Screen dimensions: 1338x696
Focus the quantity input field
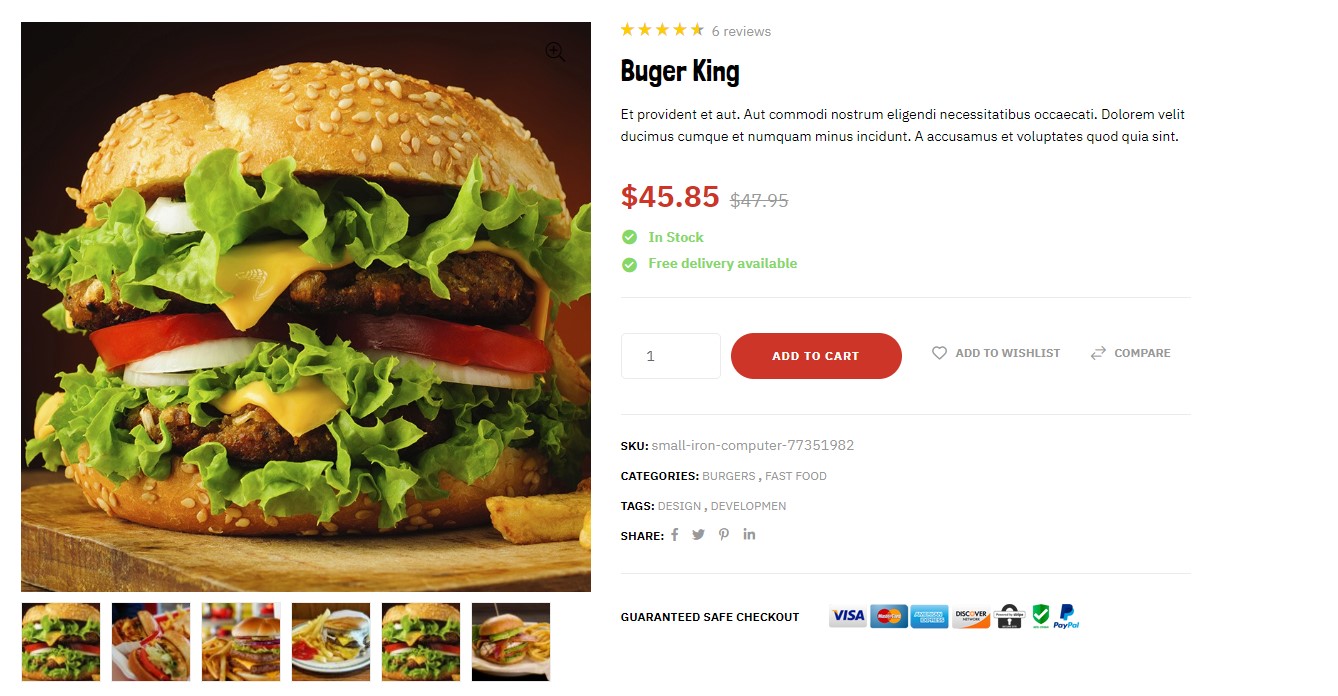[x=671, y=356]
